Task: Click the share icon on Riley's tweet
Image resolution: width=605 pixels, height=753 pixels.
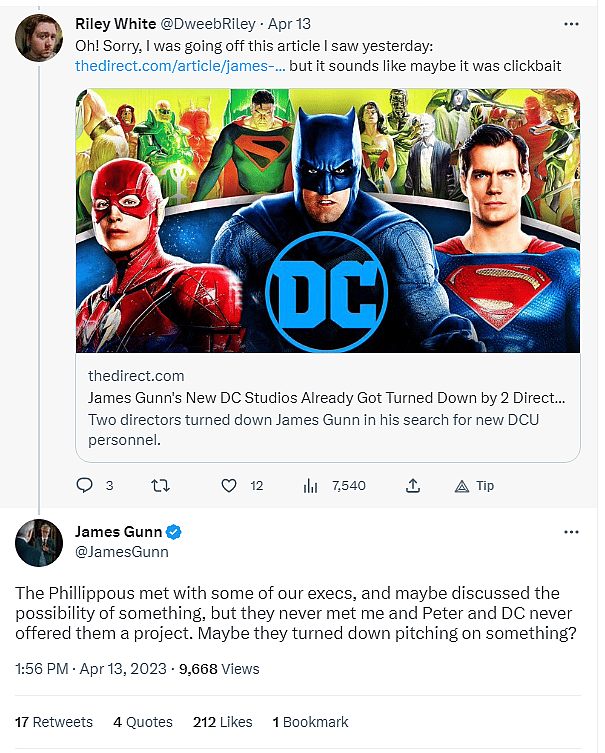Action: pos(412,486)
